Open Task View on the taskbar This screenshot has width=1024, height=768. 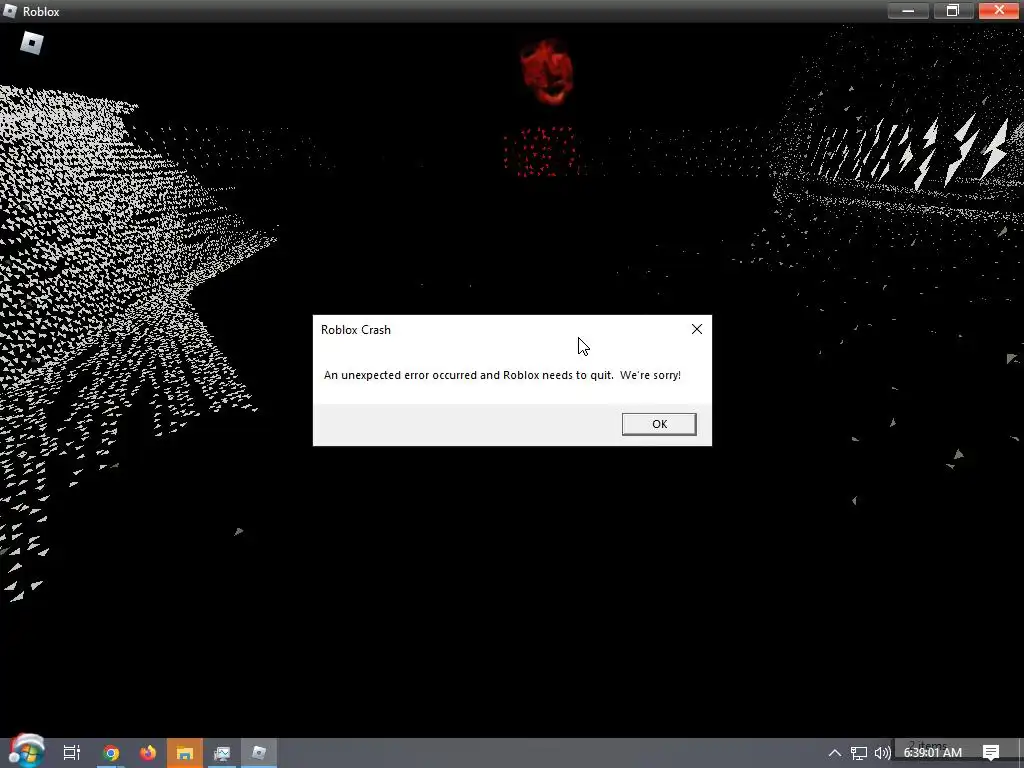[72, 753]
